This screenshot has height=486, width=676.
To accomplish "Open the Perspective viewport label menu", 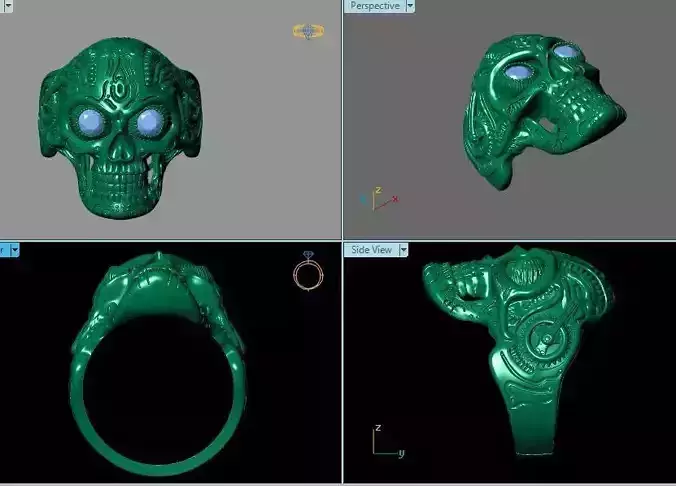I will point(375,6).
